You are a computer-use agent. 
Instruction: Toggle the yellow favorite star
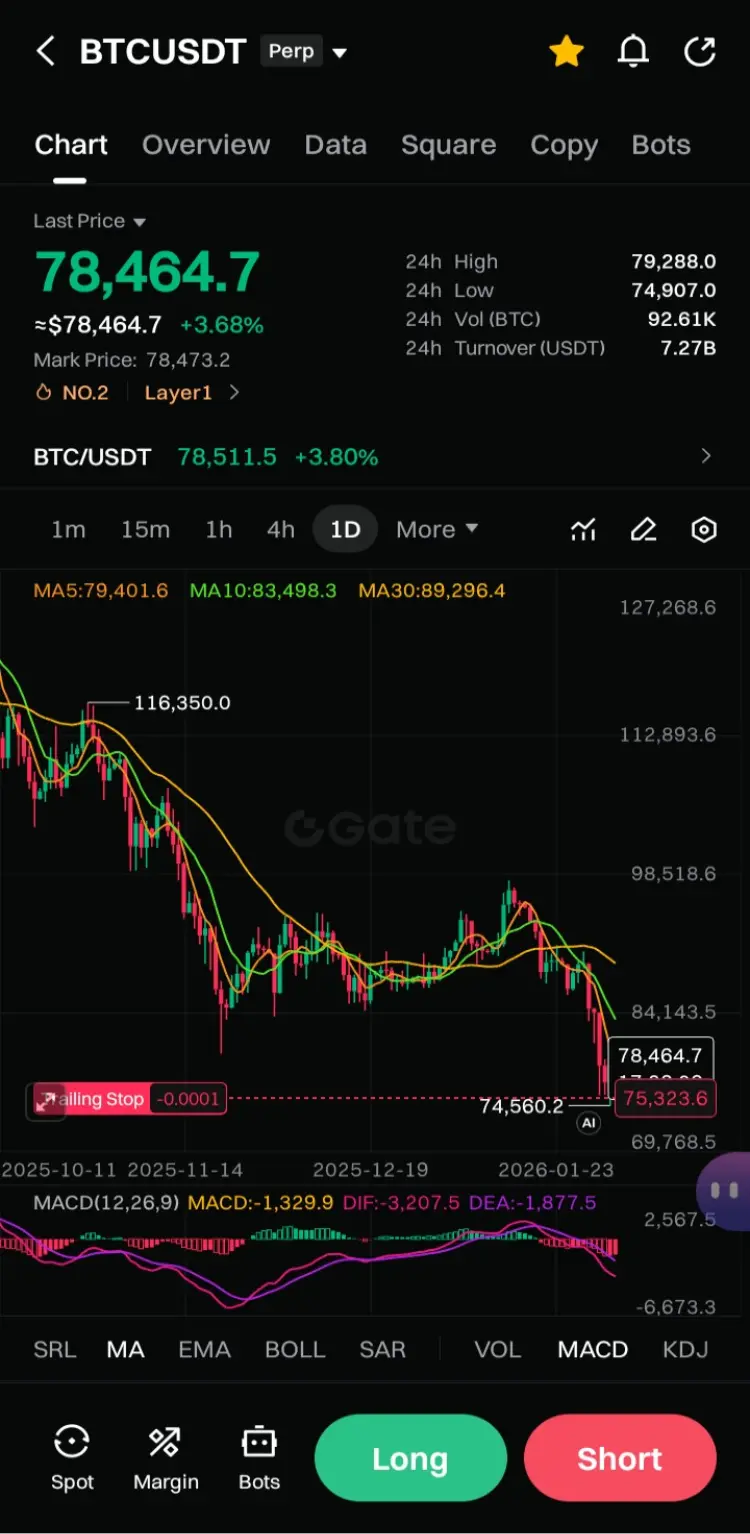tap(567, 52)
